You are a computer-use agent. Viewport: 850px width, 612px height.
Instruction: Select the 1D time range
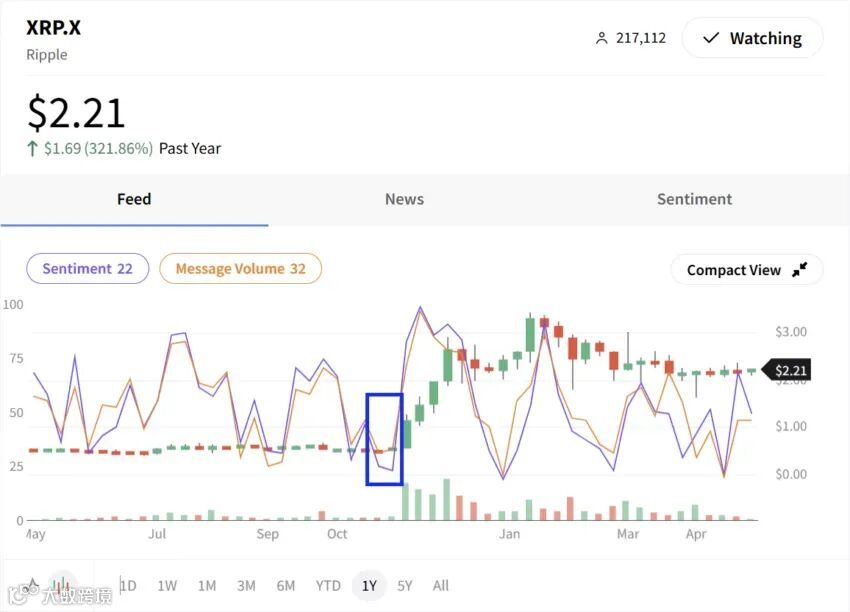pyautogui.click(x=128, y=585)
